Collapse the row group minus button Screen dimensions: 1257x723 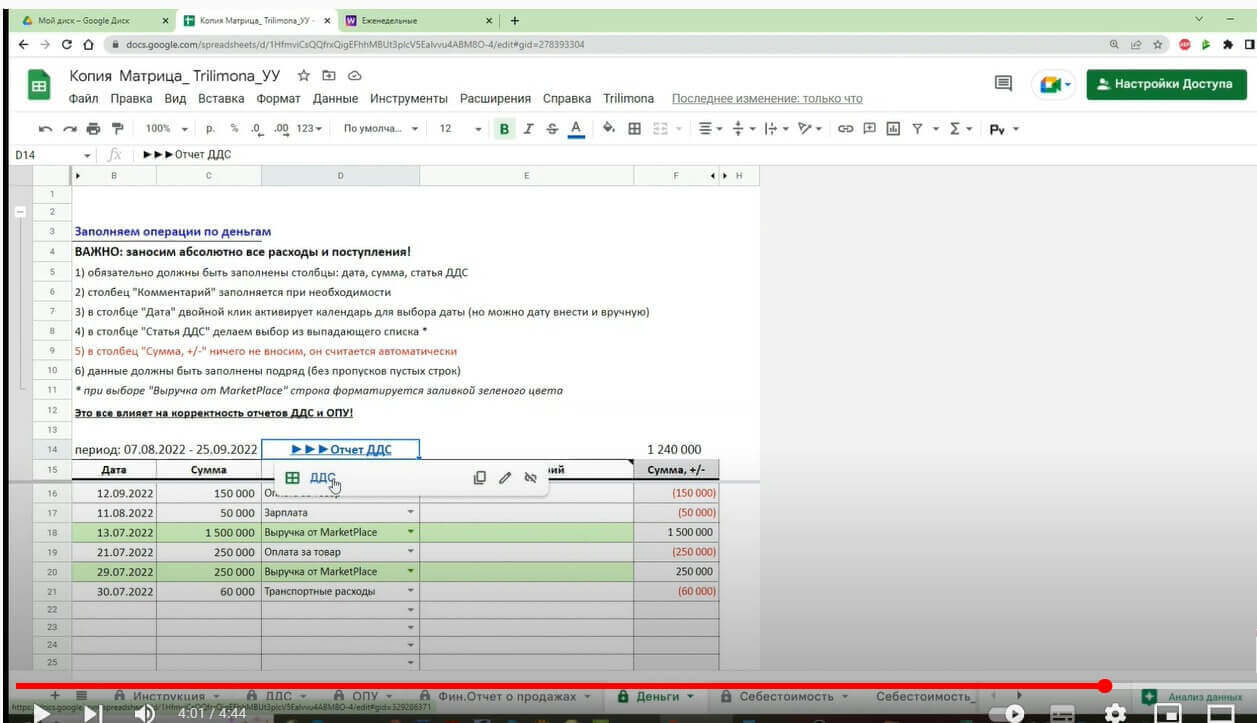[x=20, y=212]
